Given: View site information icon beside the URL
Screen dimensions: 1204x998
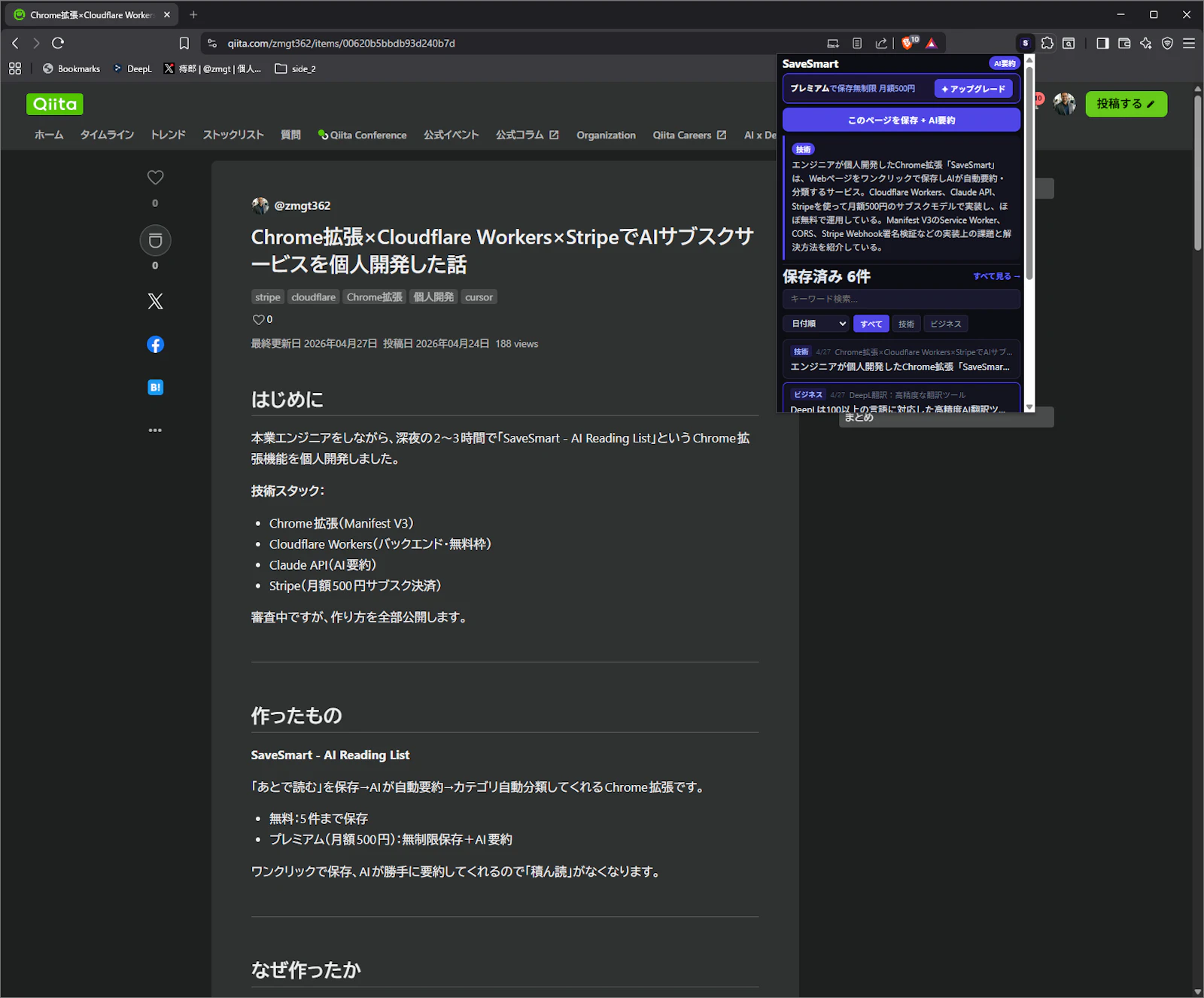Looking at the screenshot, I should click(x=212, y=43).
